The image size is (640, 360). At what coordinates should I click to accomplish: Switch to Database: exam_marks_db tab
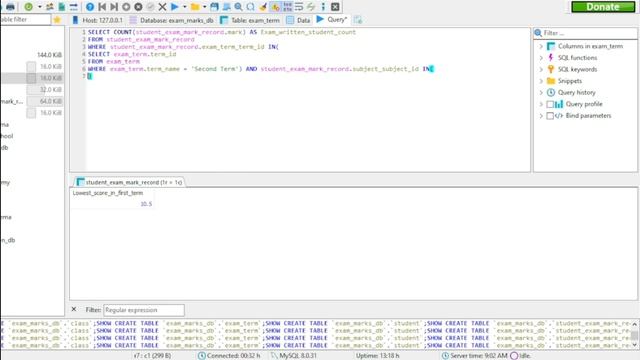click(172, 20)
